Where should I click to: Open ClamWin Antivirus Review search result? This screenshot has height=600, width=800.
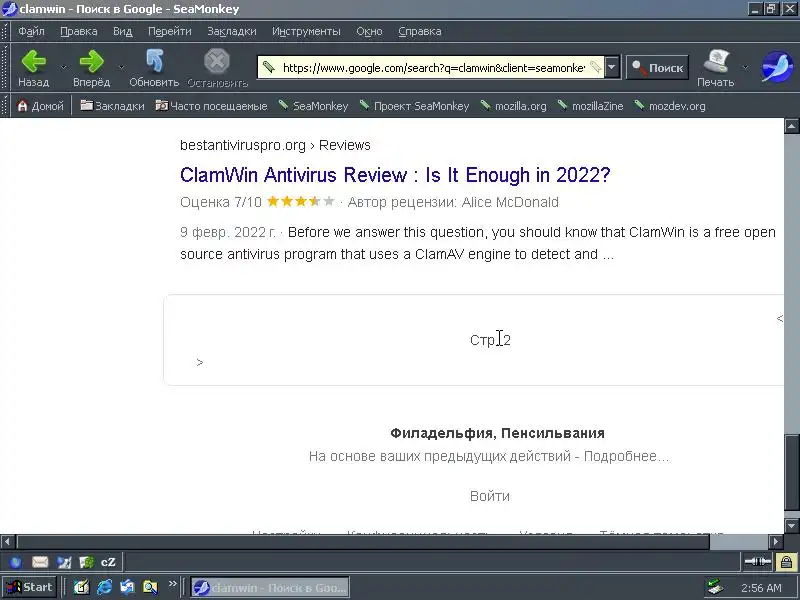point(395,175)
